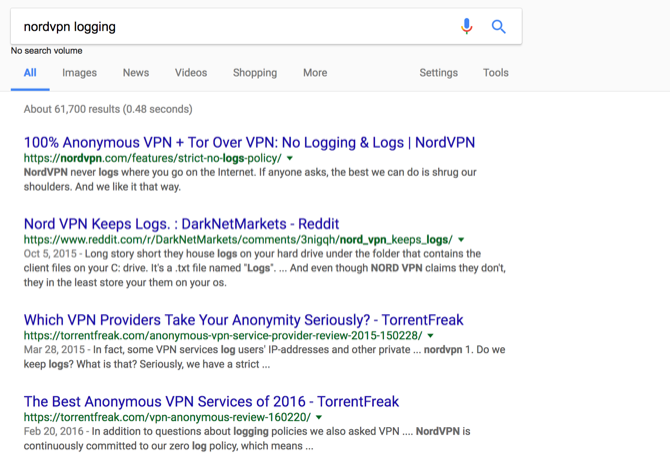Open the Videos tab

(x=191, y=73)
